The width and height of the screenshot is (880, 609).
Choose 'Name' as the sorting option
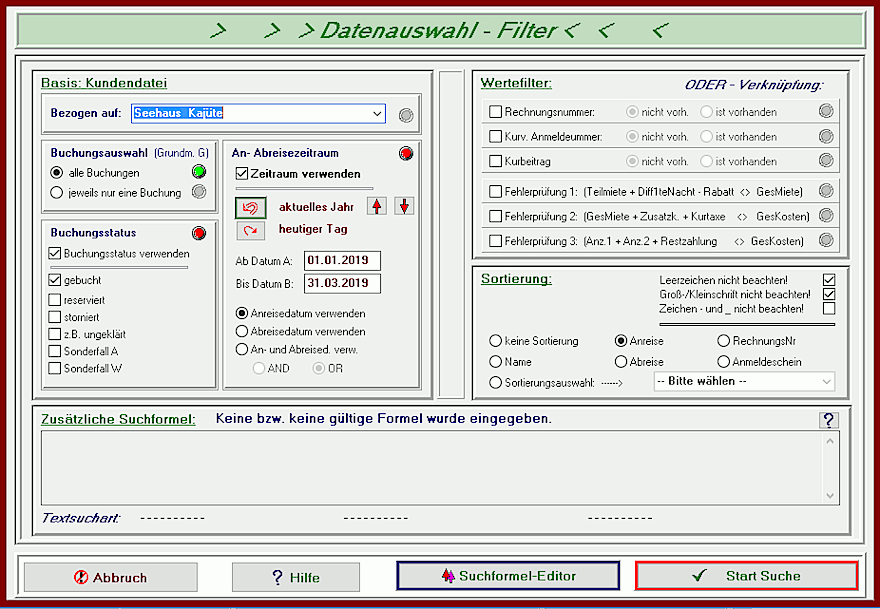pyautogui.click(x=495, y=362)
